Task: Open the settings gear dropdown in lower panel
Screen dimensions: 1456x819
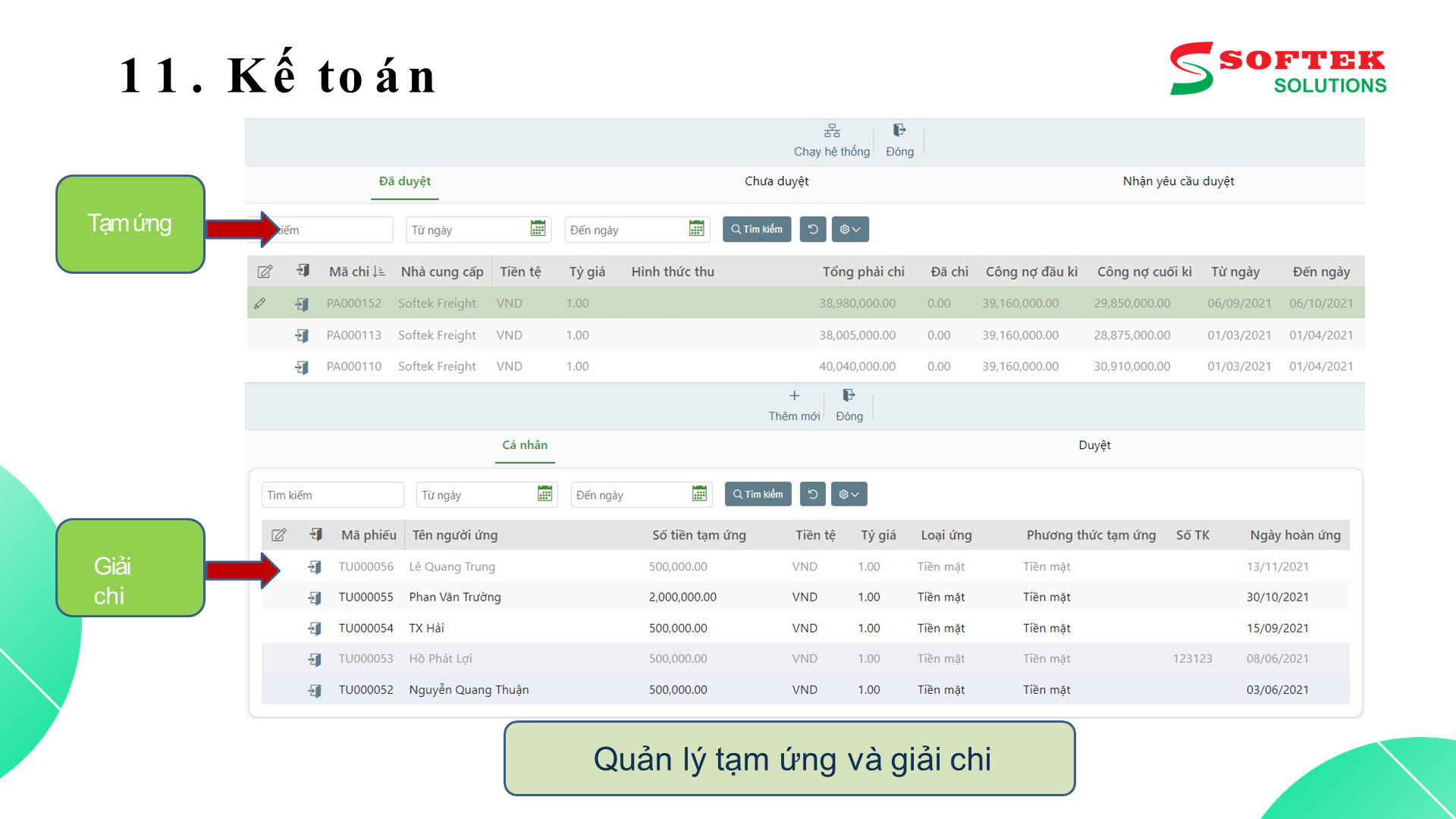Action: tap(849, 494)
